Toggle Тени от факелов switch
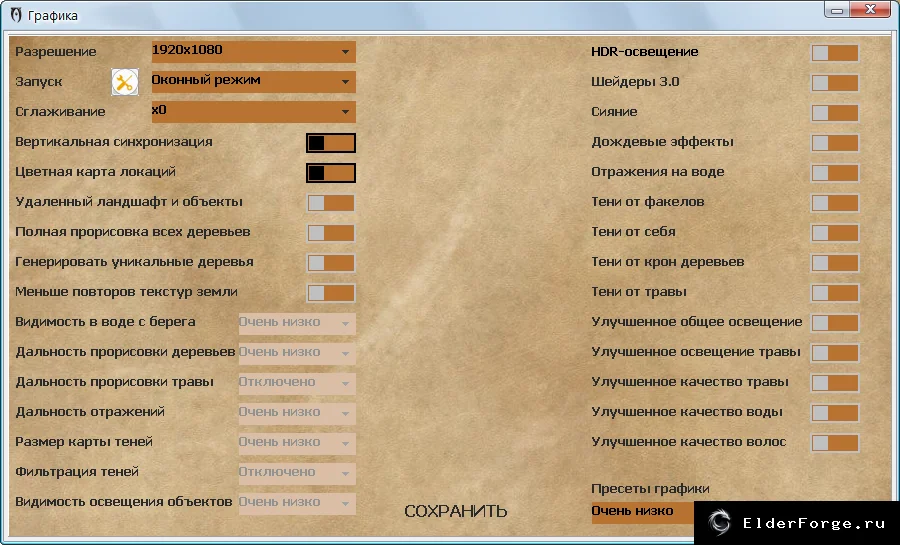Screen dimensions: 900x545 tap(835, 203)
